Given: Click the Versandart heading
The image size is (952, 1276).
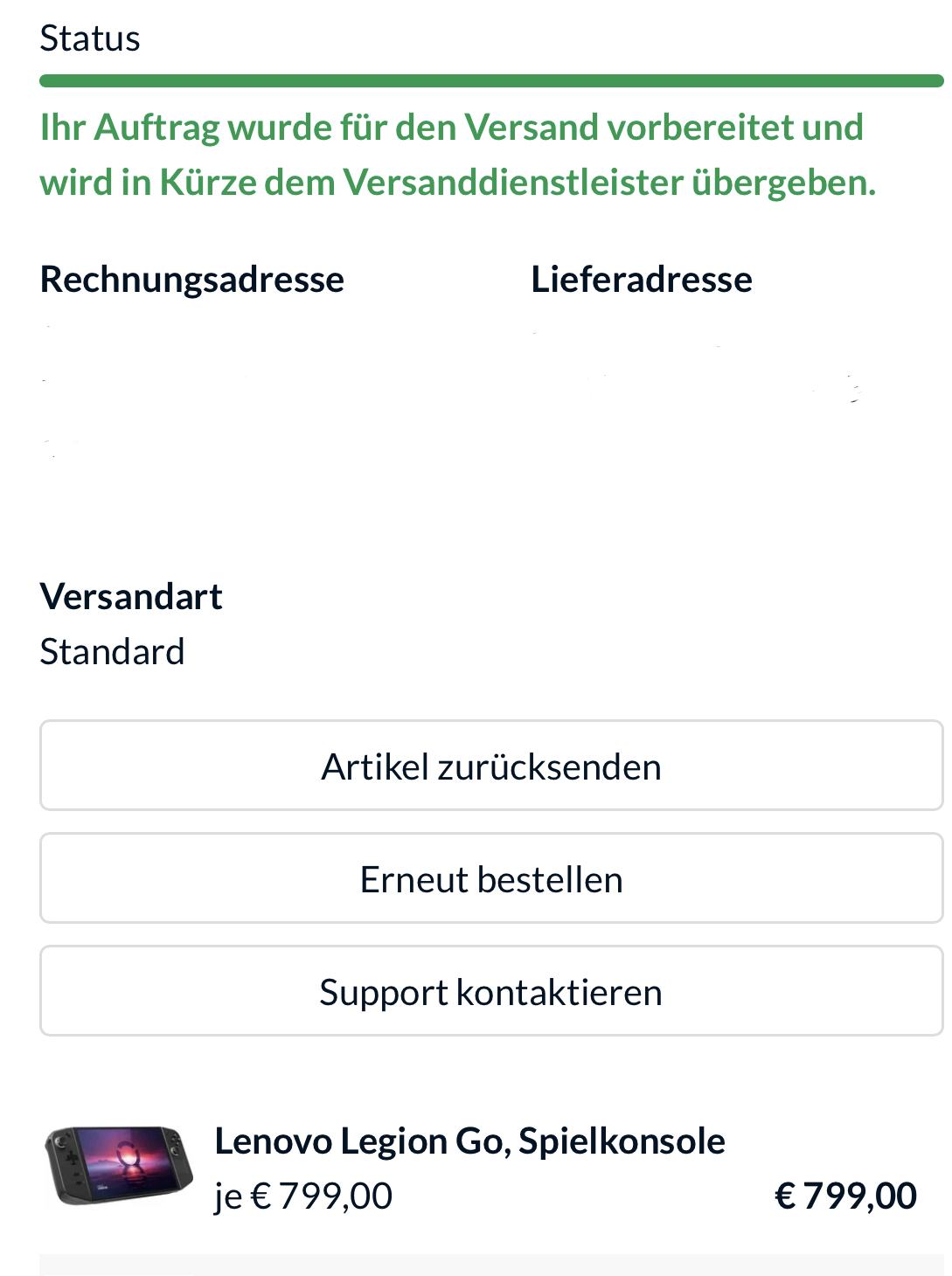Looking at the screenshot, I should point(131,597).
